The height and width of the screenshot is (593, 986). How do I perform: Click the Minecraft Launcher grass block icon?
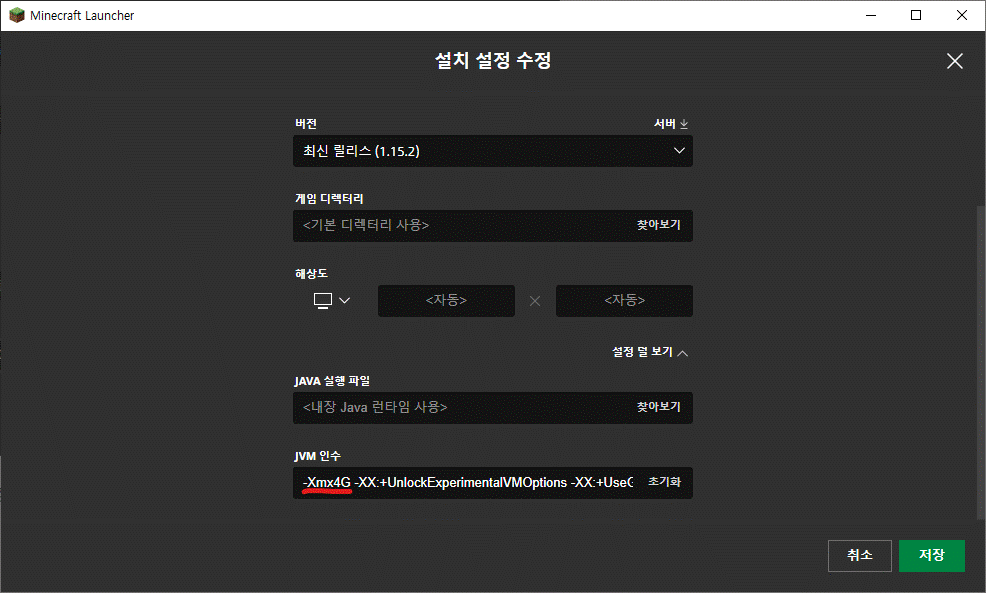click(16, 15)
